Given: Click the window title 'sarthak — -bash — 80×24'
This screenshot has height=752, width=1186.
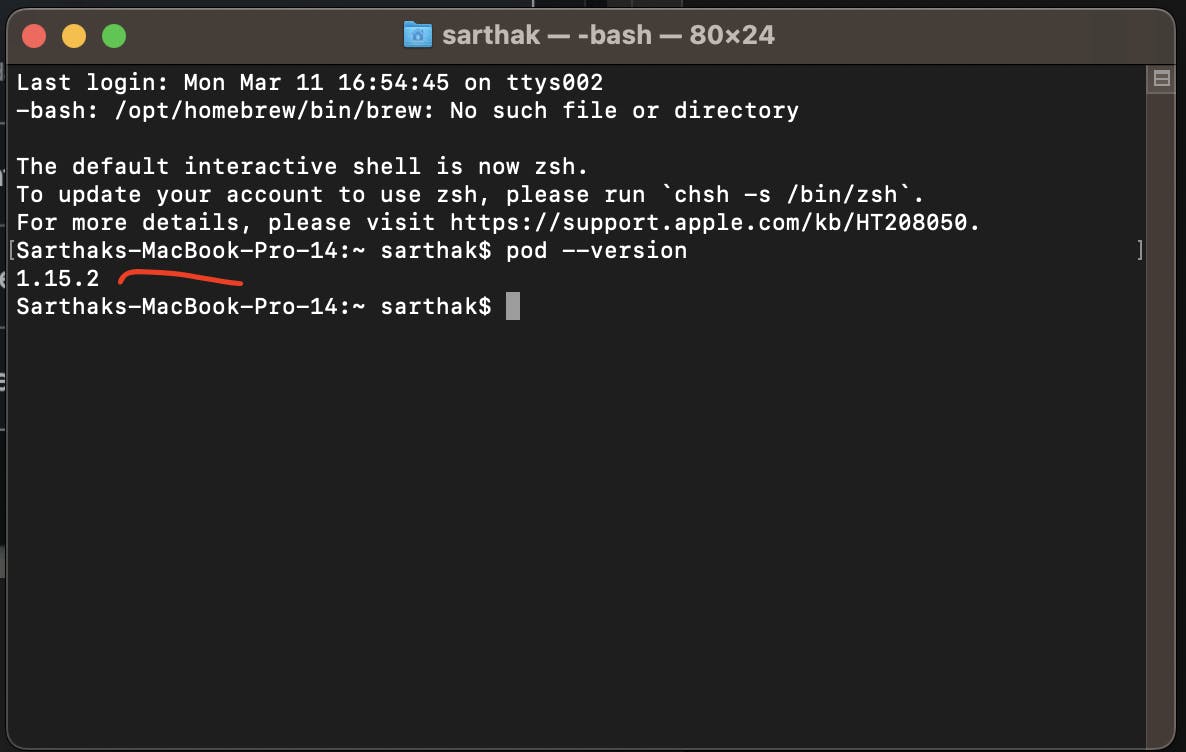Looking at the screenshot, I should [608, 35].
